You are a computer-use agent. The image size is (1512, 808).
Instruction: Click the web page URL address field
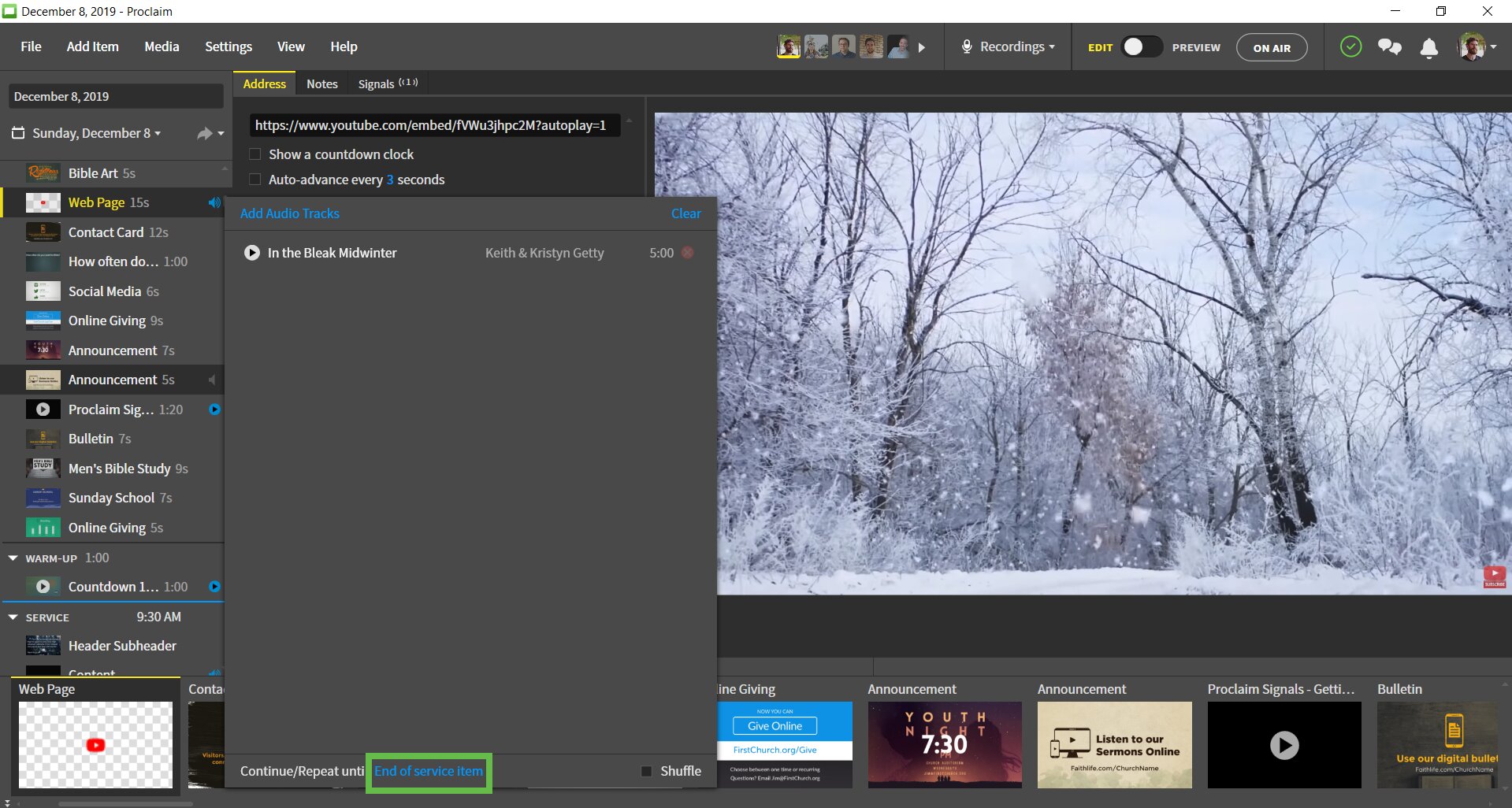click(435, 125)
